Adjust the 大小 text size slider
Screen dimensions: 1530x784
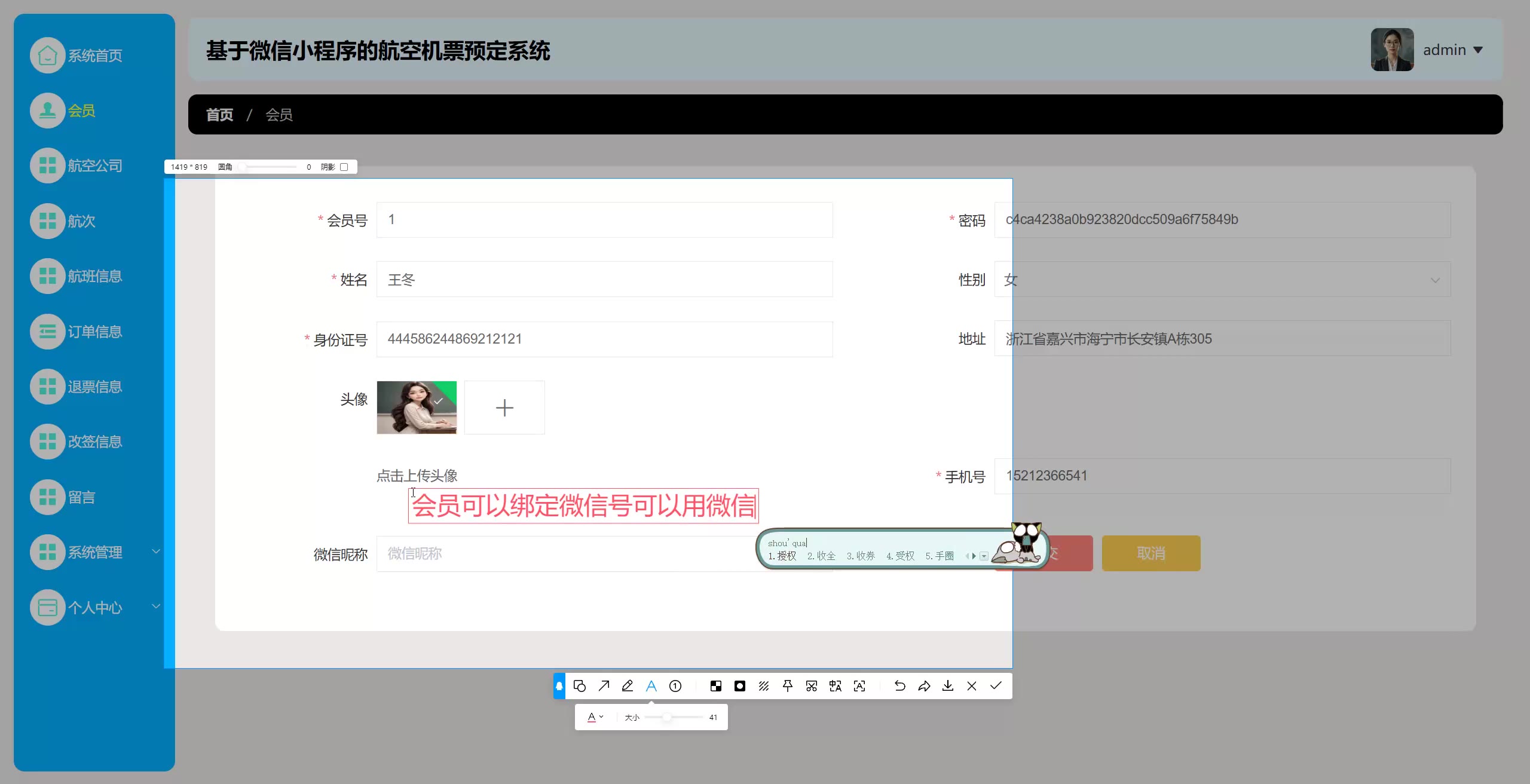tap(666, 717)
